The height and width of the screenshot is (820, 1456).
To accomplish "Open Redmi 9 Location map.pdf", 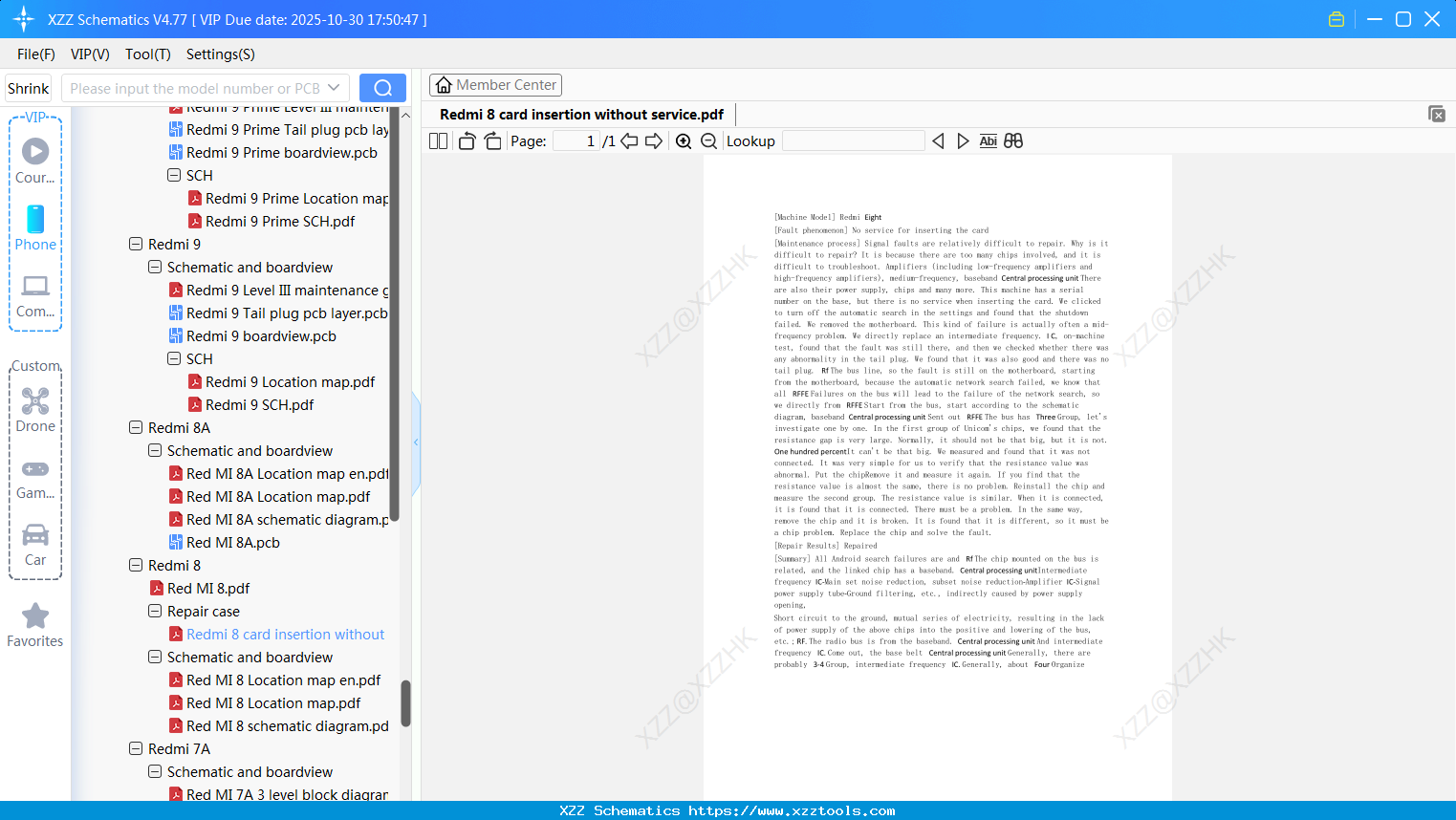I will tap(290, 382).
